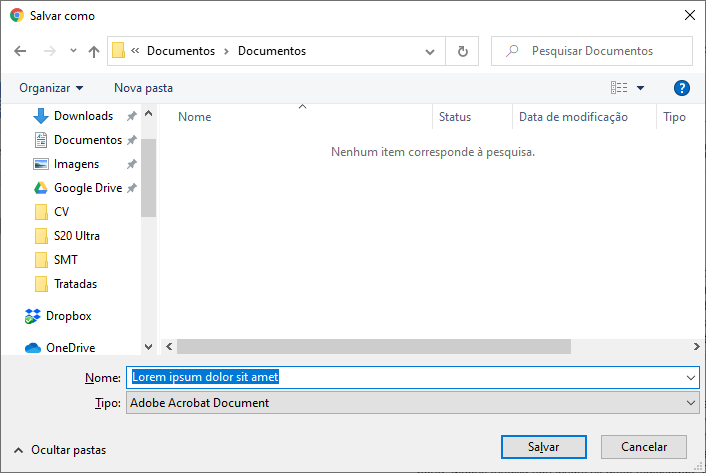
Task: Select the Downloads quick access folder
Action: 83,116
